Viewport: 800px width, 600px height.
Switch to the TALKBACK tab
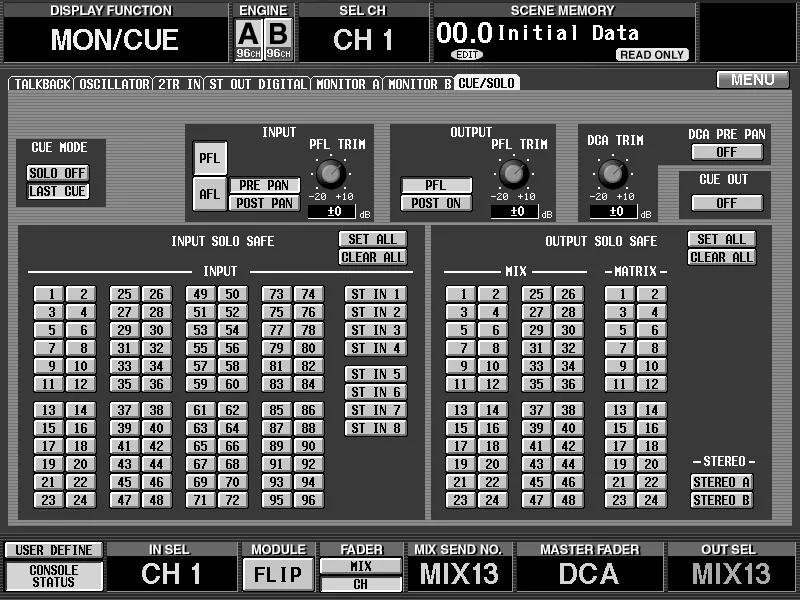(42, 84)
